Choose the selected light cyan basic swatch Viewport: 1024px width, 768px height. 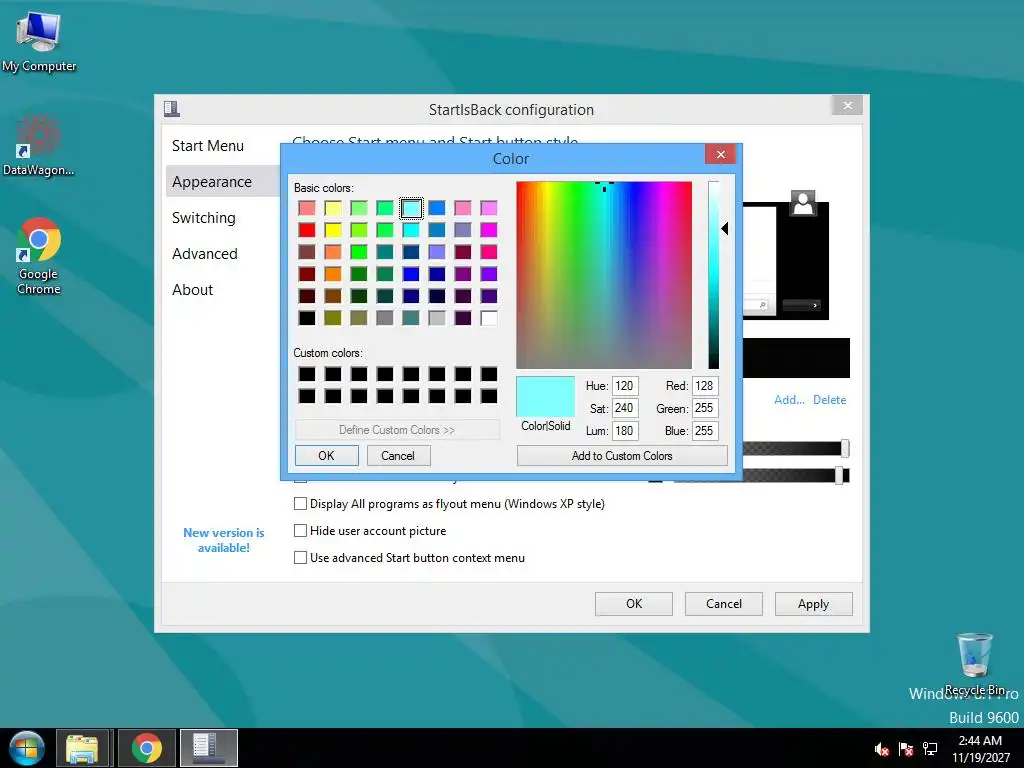411,208
